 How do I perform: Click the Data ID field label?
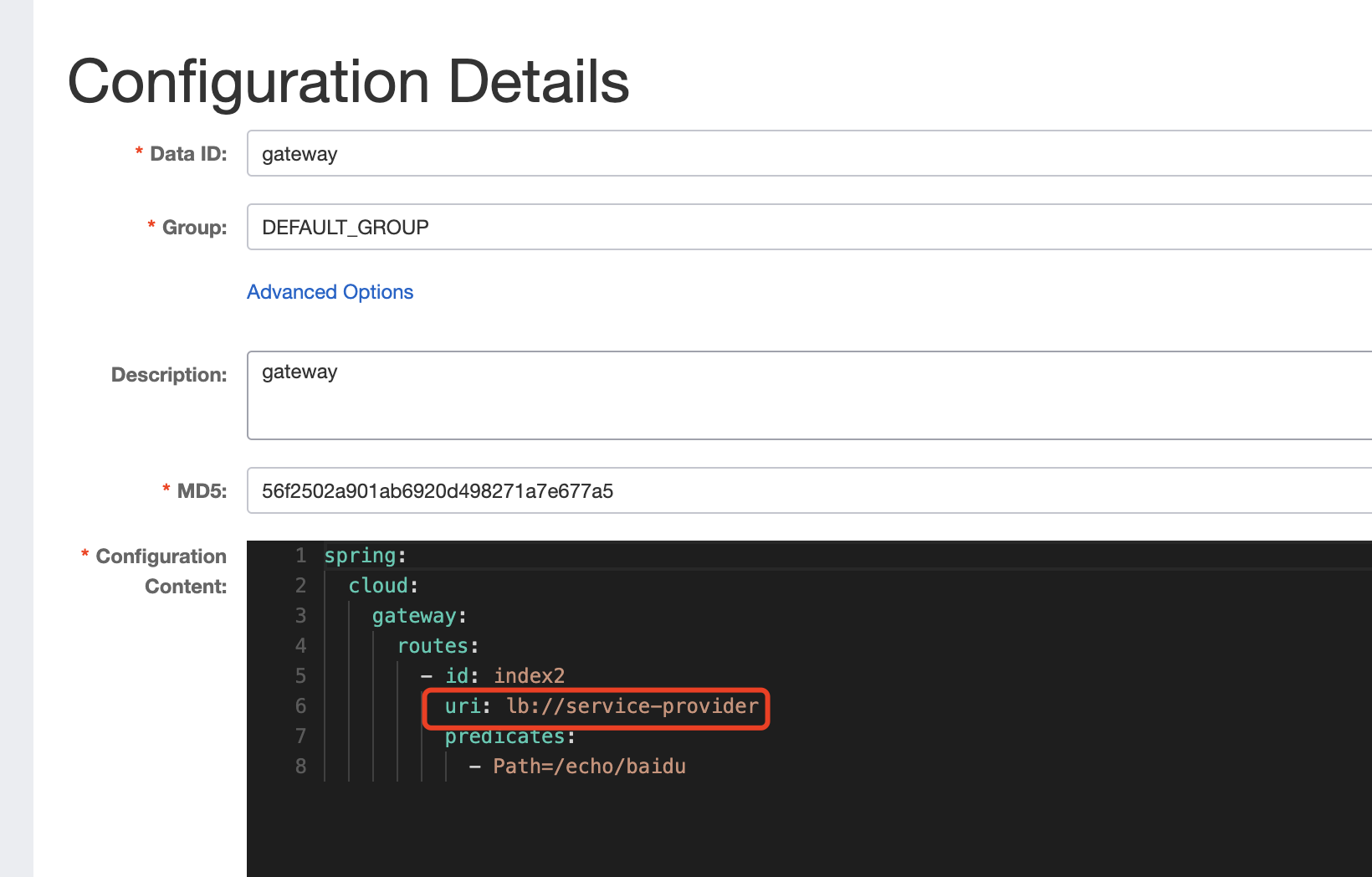tap(188, 154)
